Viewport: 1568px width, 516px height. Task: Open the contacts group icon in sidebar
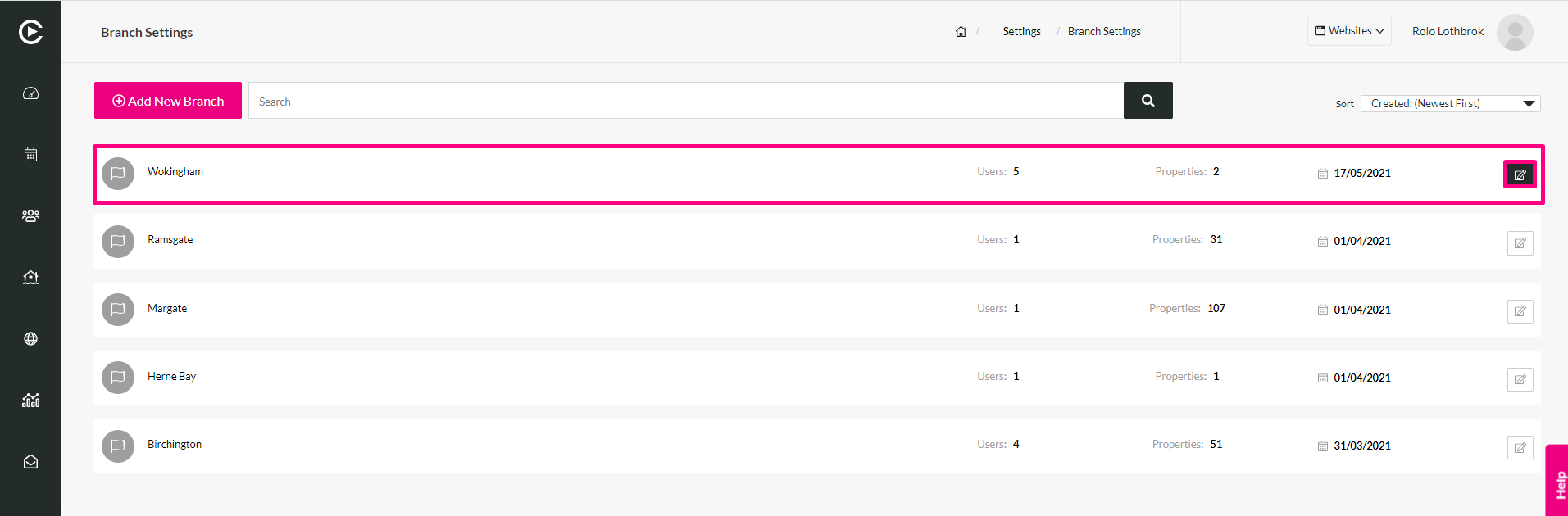click(30, 216)
